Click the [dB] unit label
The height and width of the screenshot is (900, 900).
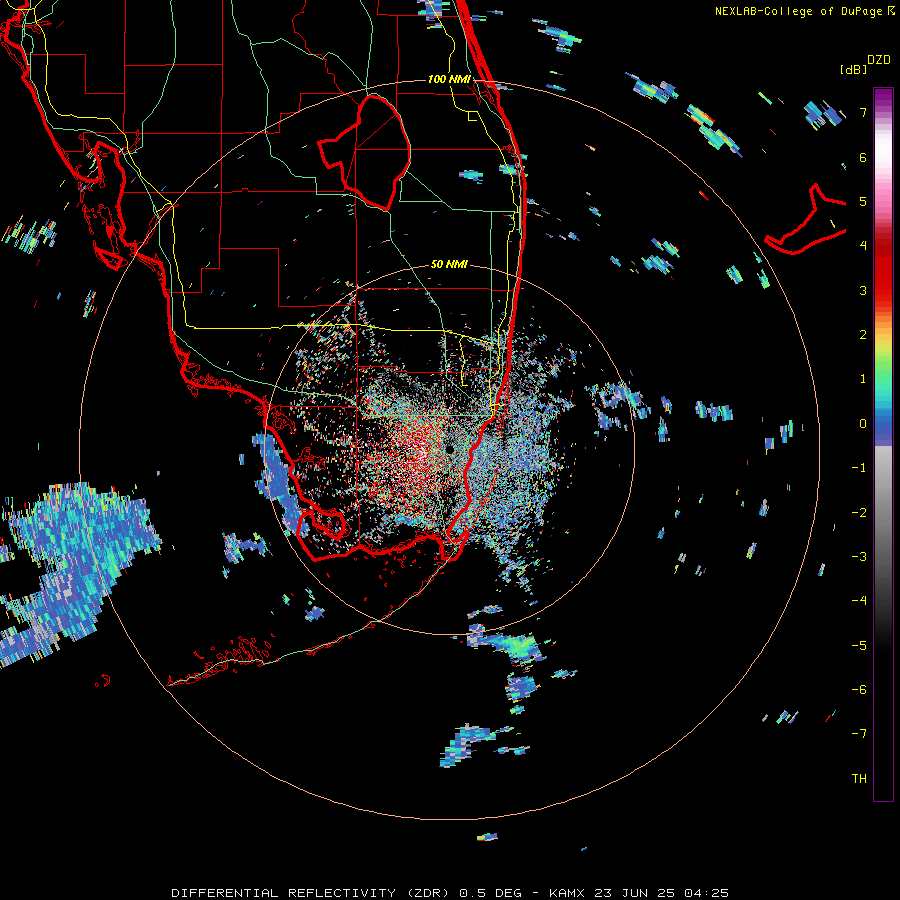tap(854, 69)
